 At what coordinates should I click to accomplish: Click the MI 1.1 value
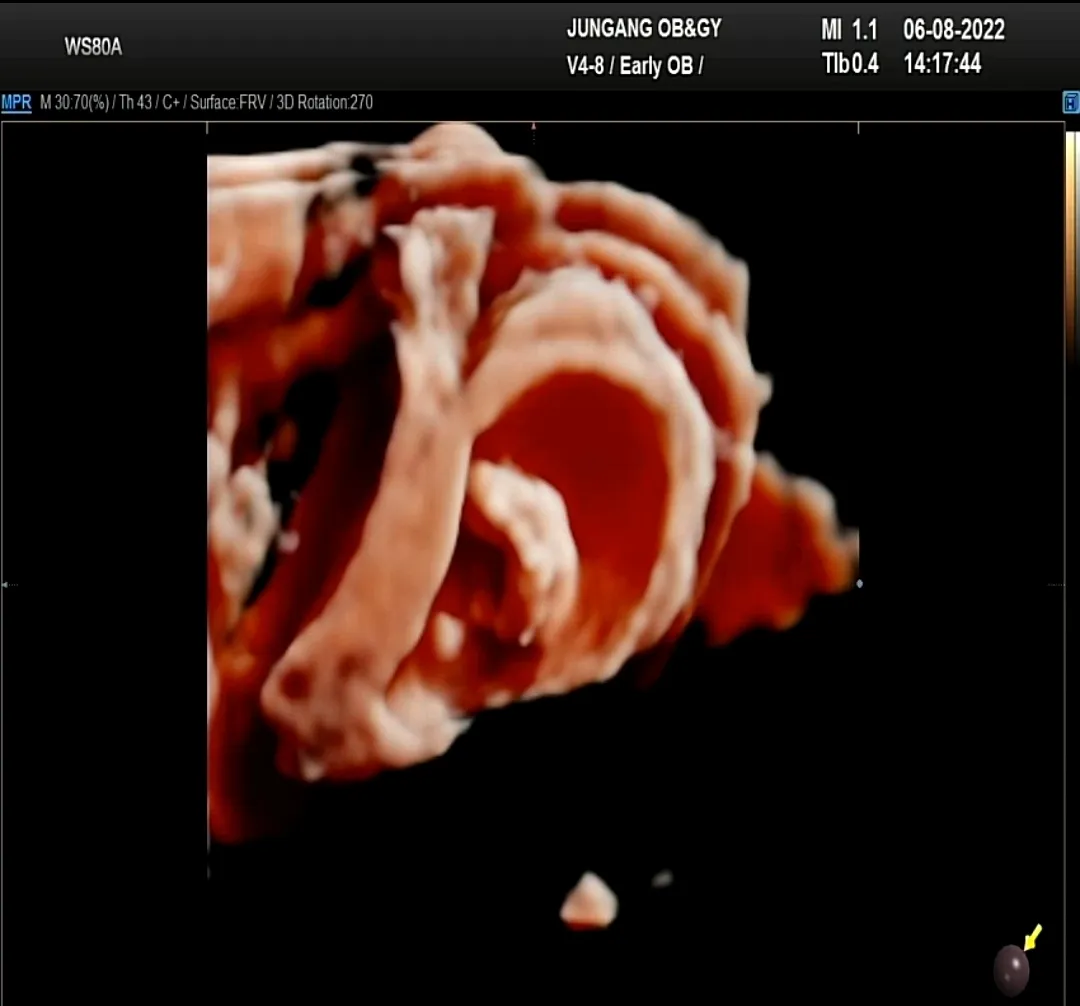point(849,30)
